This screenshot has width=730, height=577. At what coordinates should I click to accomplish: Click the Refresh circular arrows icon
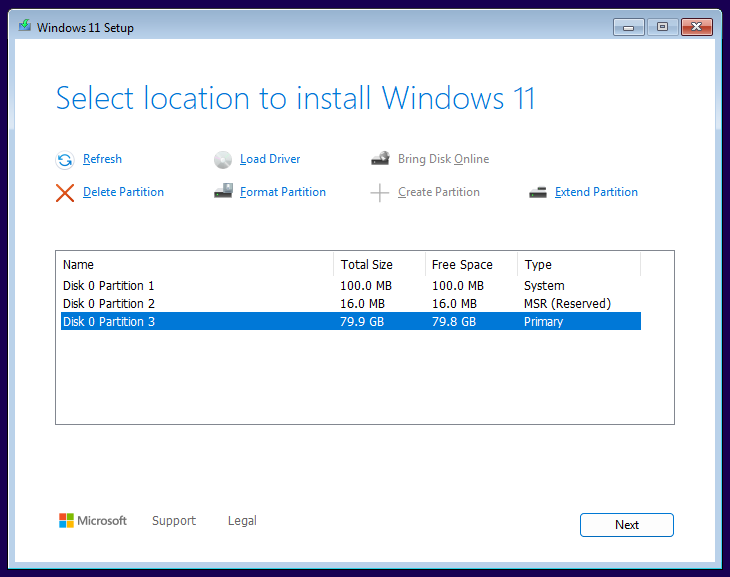coord(65,160)
